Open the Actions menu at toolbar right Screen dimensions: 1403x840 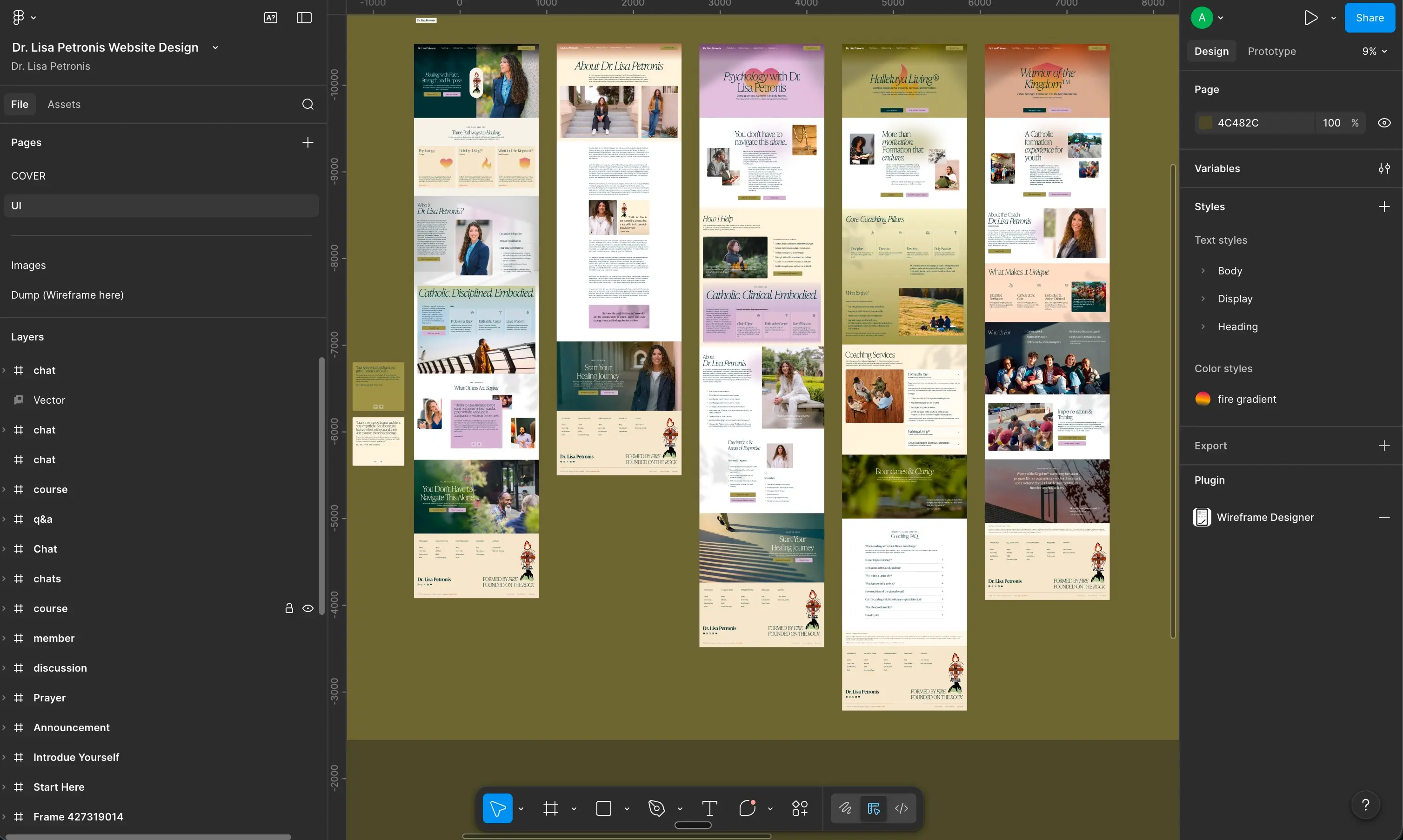800,808
